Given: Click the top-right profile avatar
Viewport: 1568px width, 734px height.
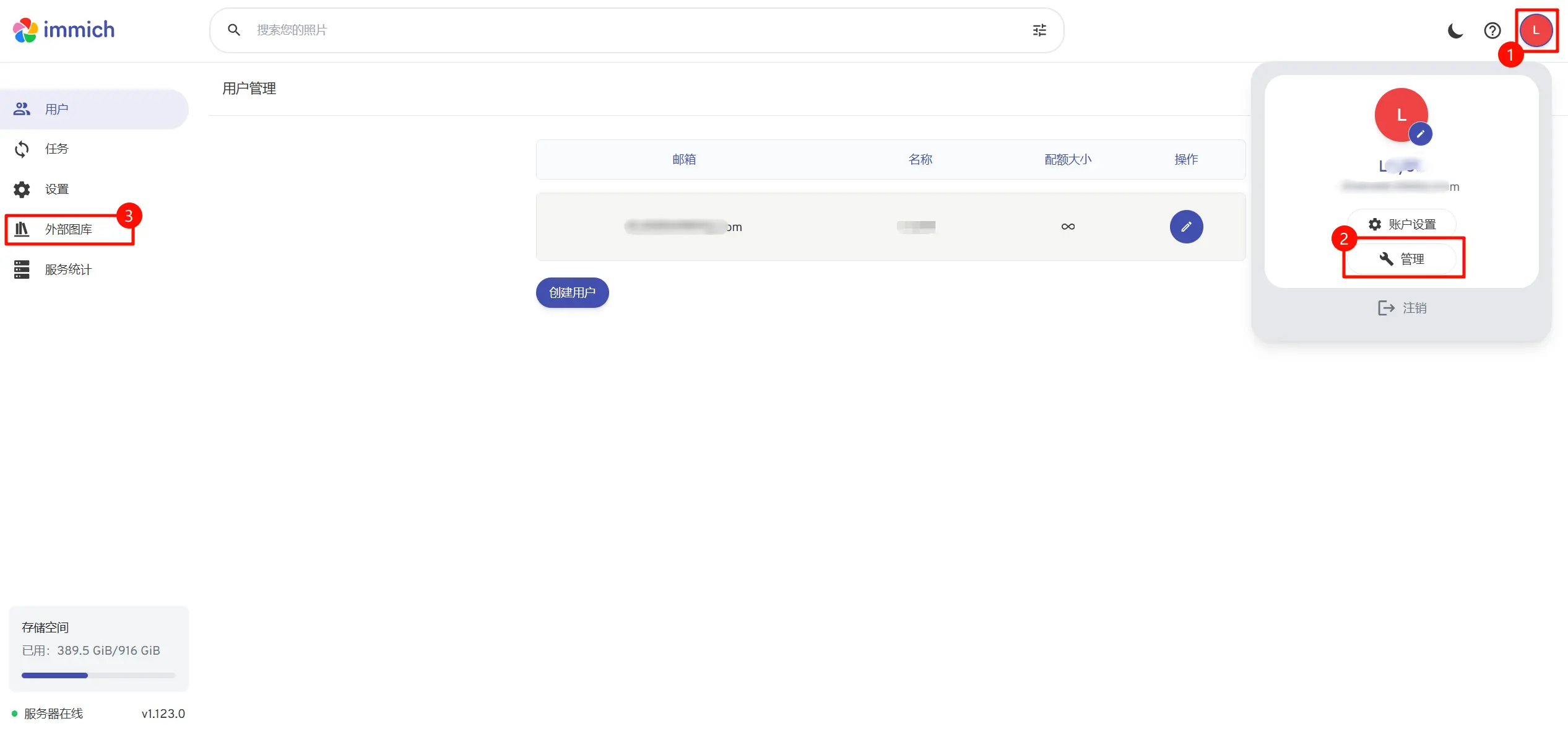Looking at the screenshot, I should (1536, 30).
